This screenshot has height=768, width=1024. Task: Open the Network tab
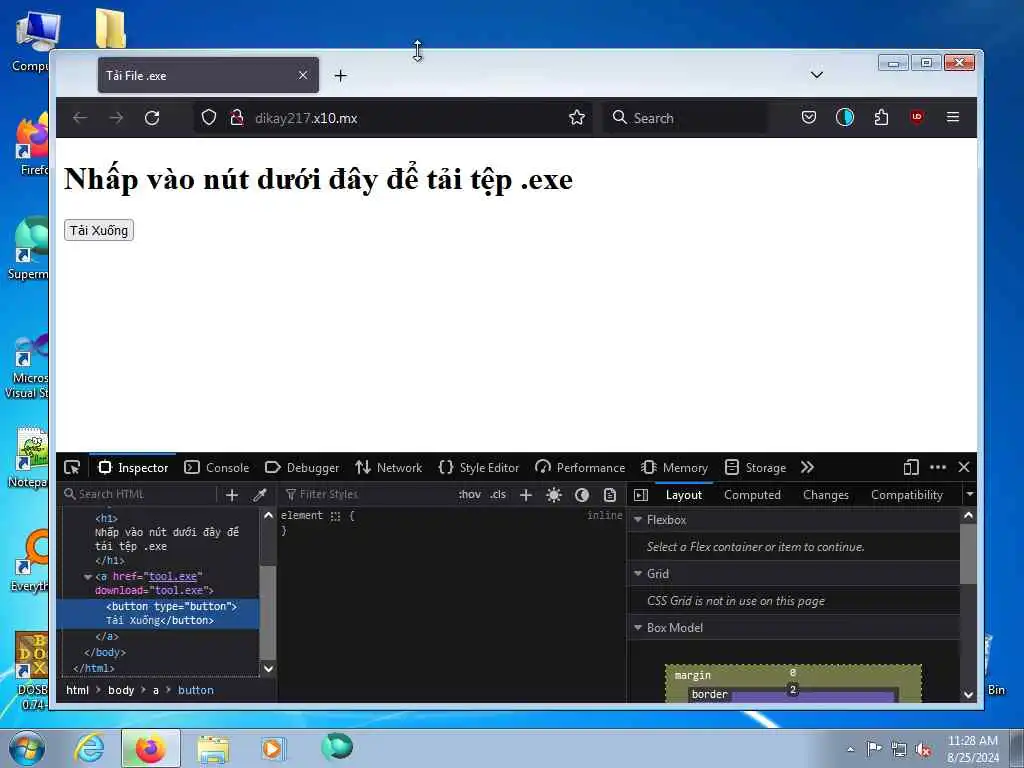[389, 468]
